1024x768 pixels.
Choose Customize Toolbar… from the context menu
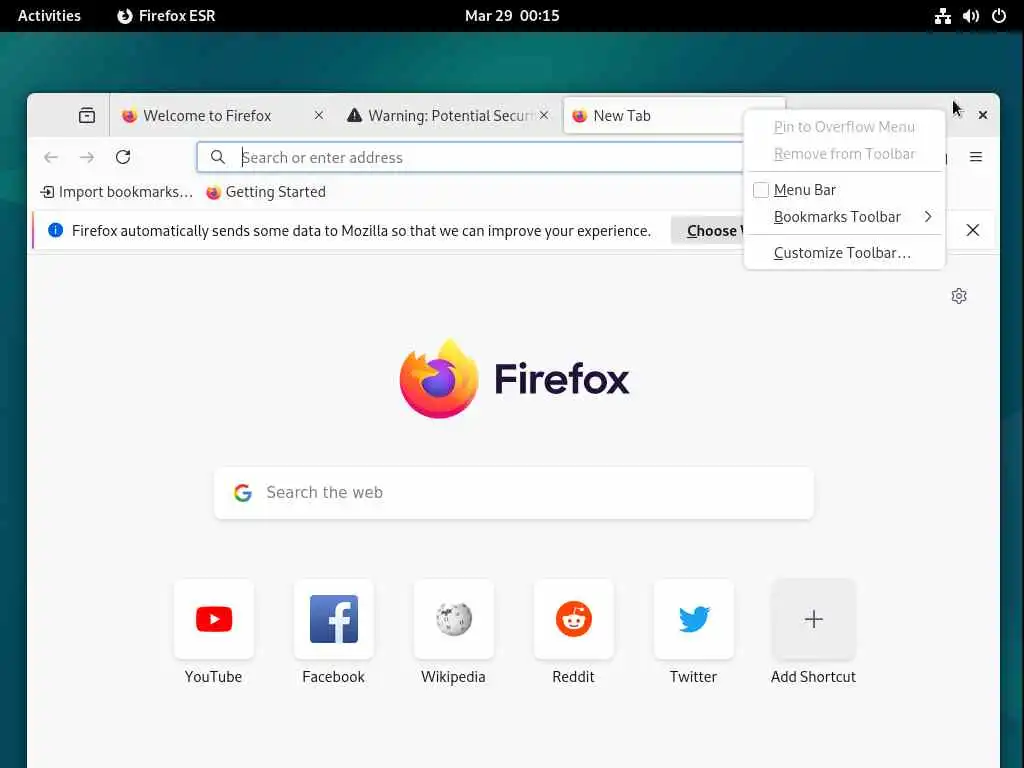(x=844, y=253)
